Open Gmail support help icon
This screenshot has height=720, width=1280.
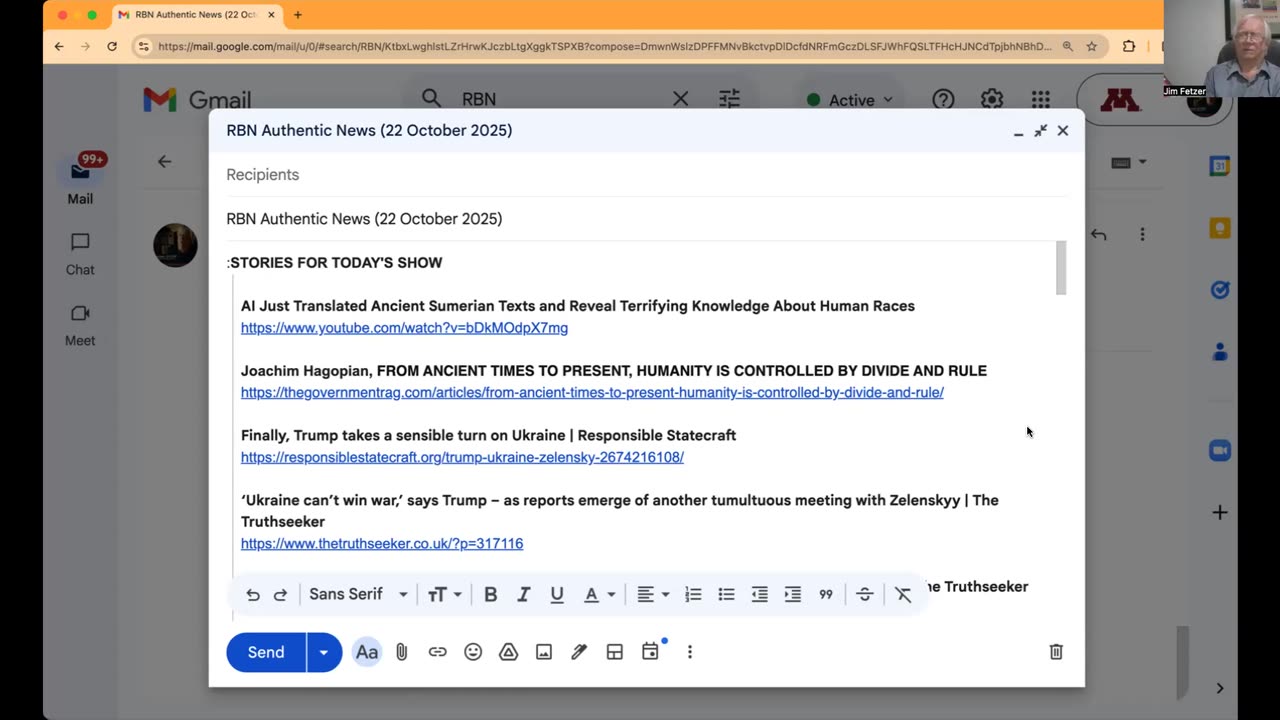pyautogui.click(x=943, y=99)
